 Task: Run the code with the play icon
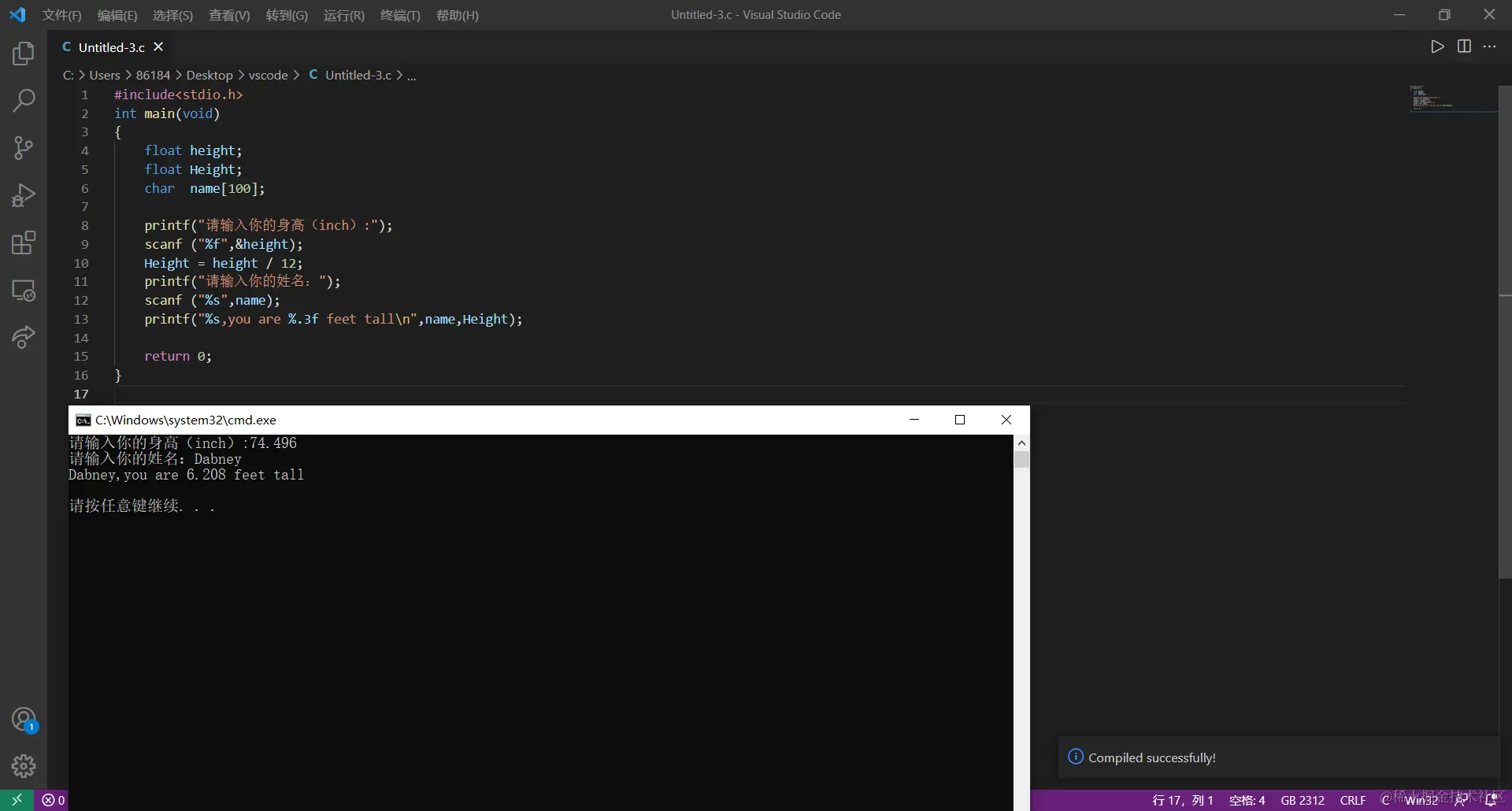coord(1437,46)
